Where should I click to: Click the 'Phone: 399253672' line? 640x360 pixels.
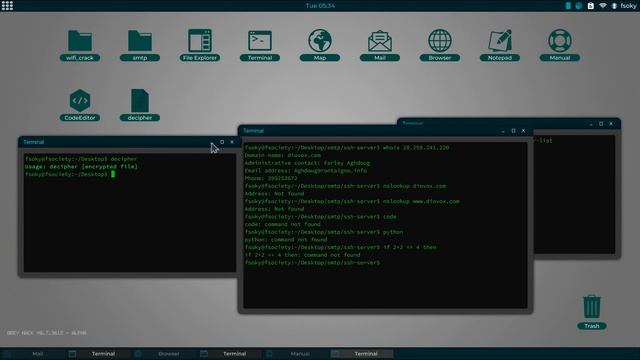tap(271, 178)
